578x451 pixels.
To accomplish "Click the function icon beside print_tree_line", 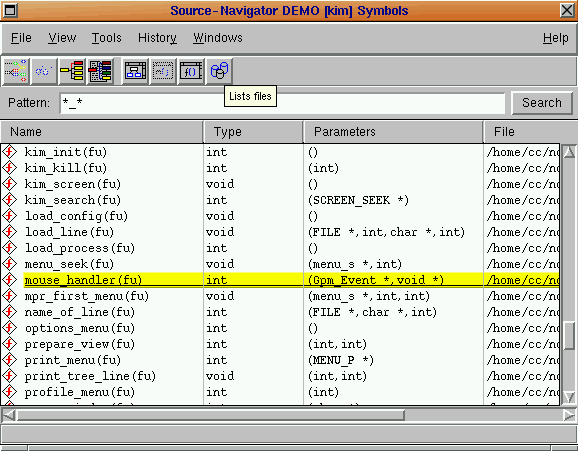I will pos(10,376).
